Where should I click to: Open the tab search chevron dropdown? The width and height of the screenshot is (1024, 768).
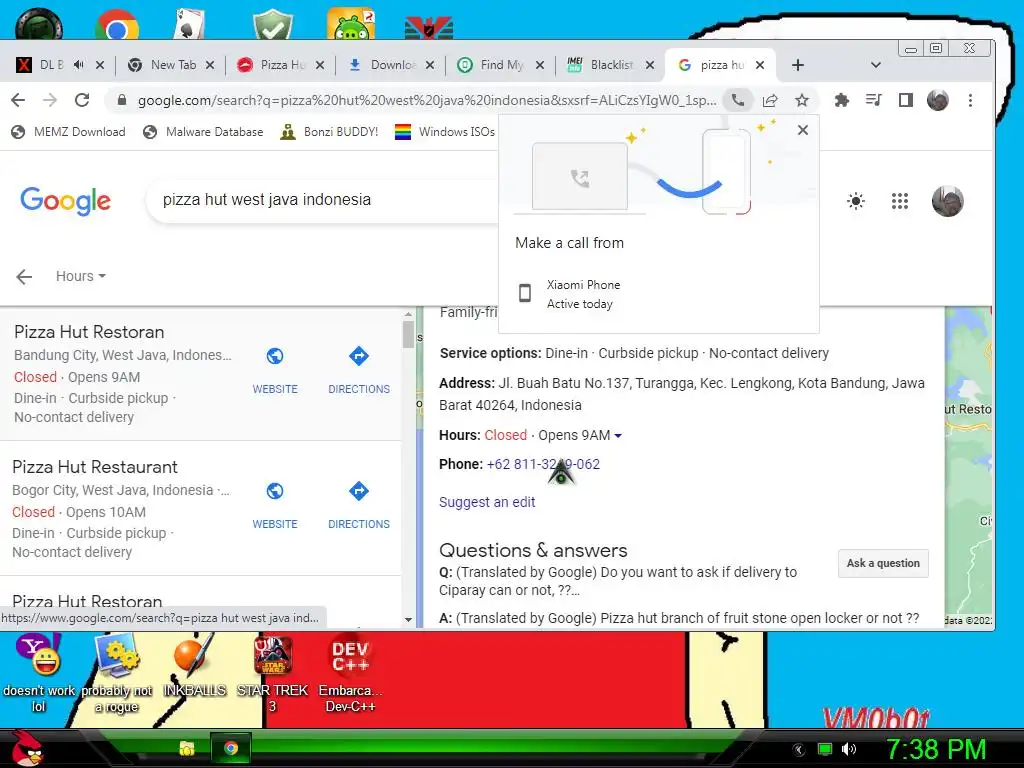click(x=876, y=65)
